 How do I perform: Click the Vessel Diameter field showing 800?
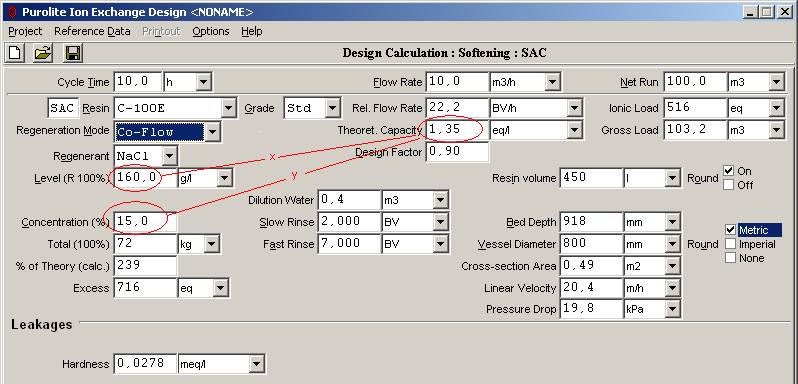[591, 244]
